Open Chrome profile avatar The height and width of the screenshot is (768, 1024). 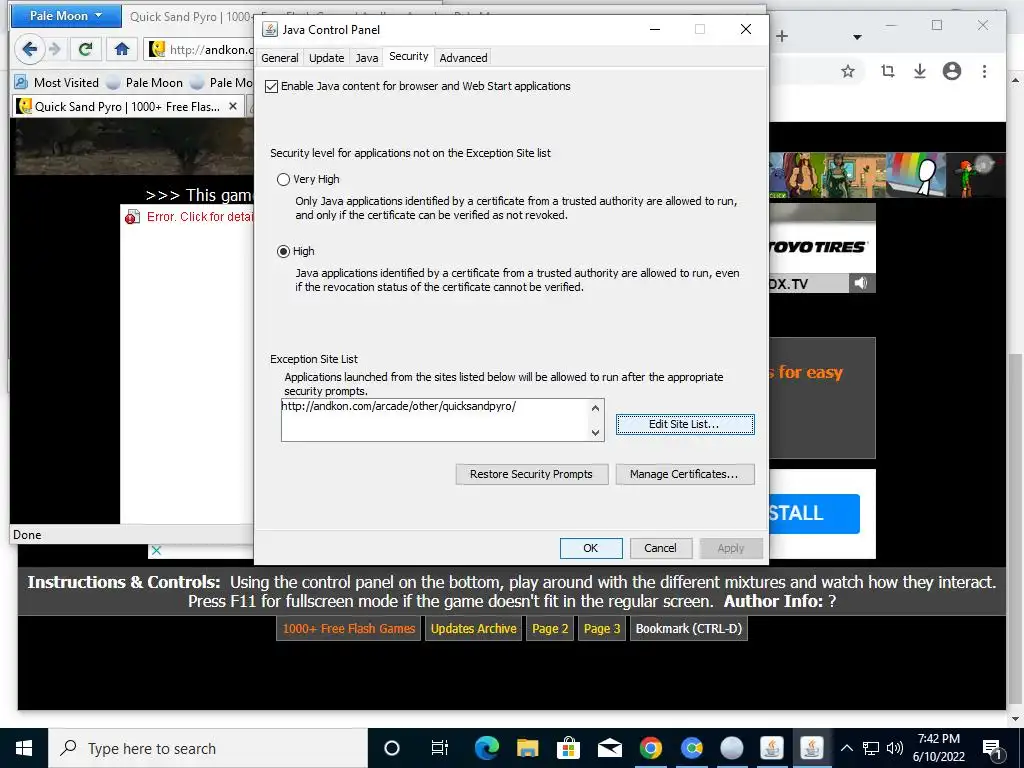(x=952, y=71)
